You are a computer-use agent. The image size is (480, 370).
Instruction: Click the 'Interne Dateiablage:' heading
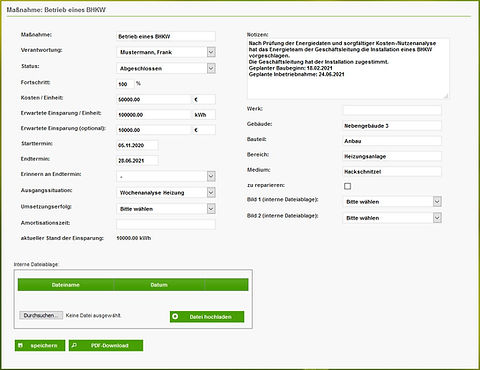pos(36,264)
